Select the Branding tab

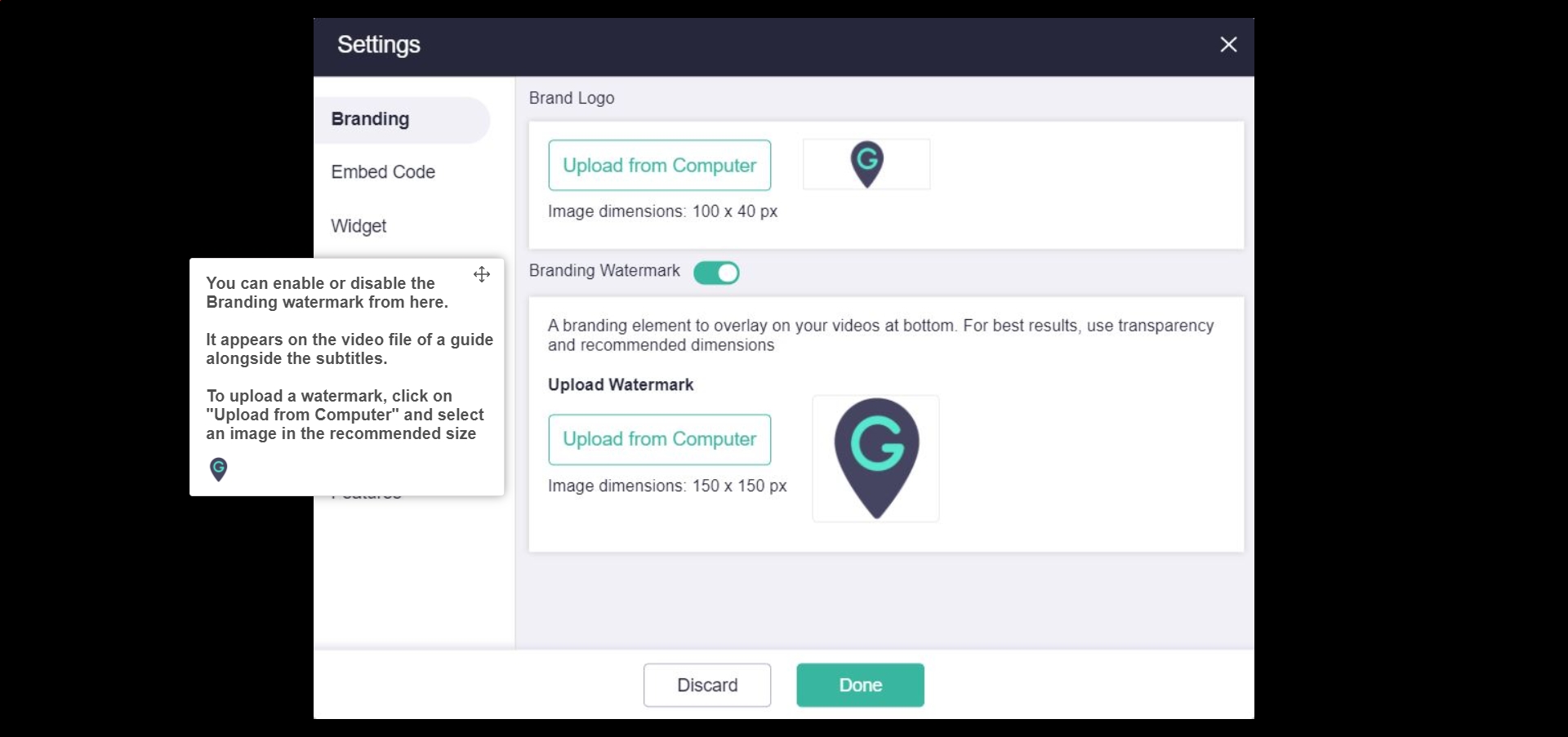pyautogui.click(x=402, y=119)
